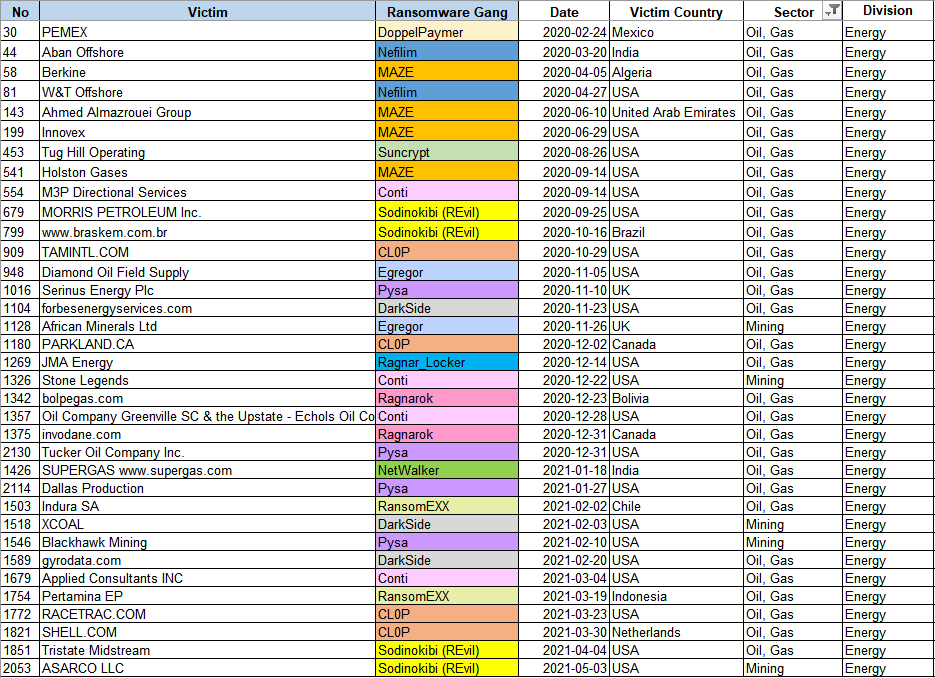
Task: Select the Victim column header
Action: coord(208,11)
